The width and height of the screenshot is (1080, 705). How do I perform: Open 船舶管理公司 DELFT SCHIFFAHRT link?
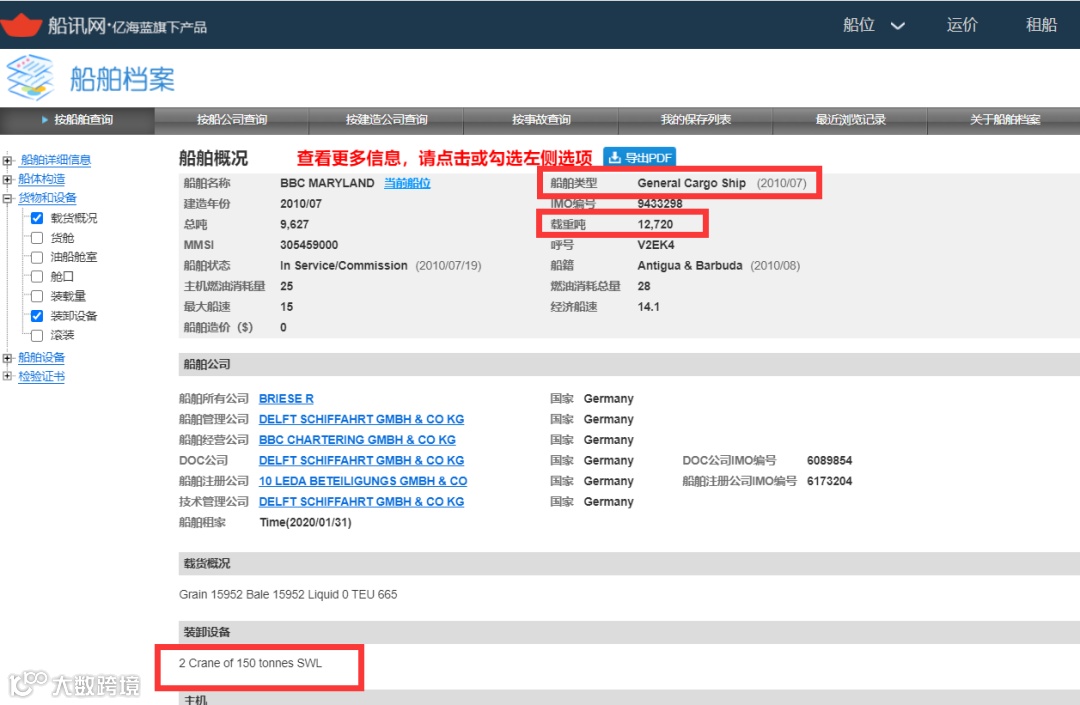coord(361,419)
